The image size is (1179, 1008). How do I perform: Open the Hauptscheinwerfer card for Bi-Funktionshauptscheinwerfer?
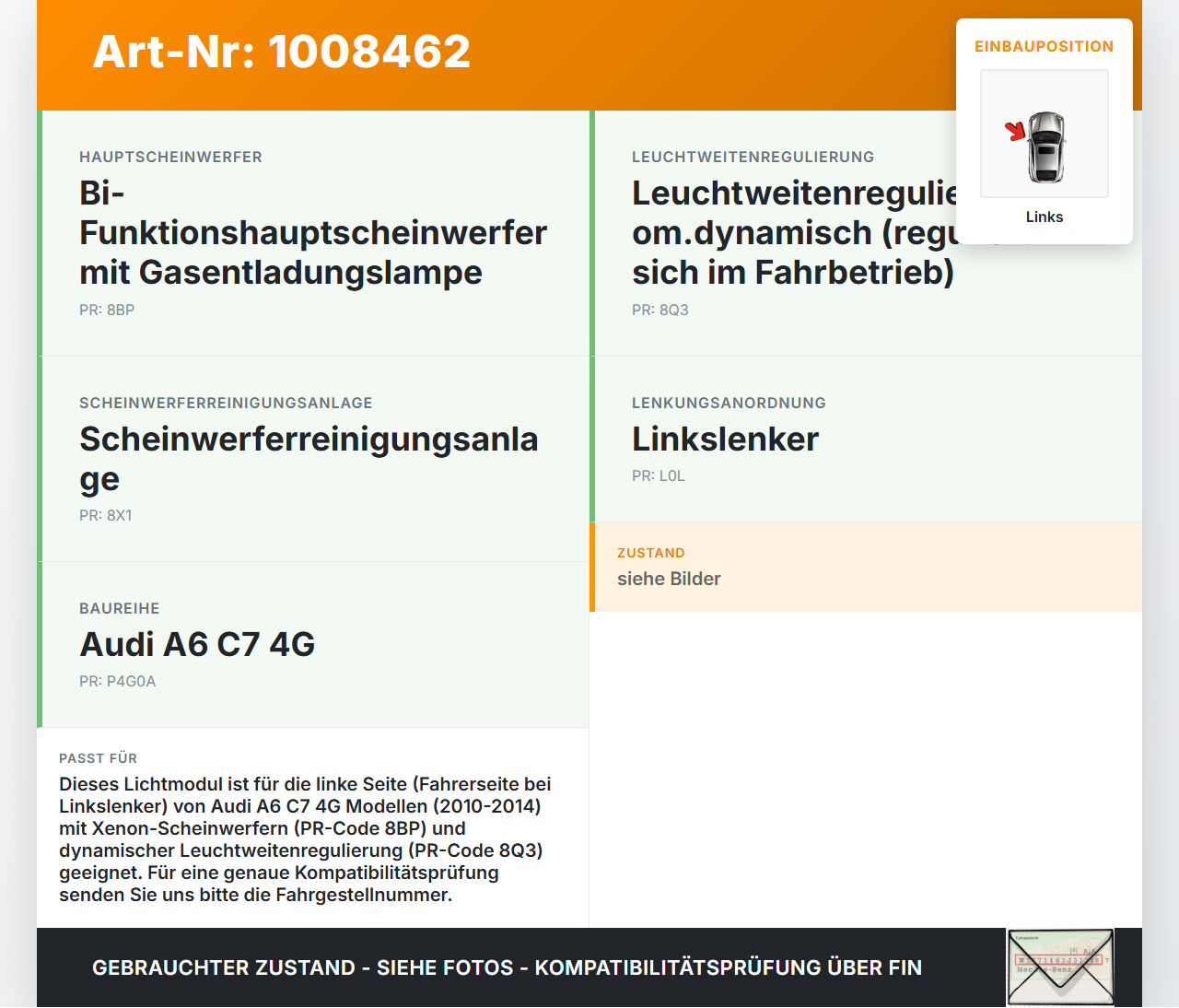[313, 232]
